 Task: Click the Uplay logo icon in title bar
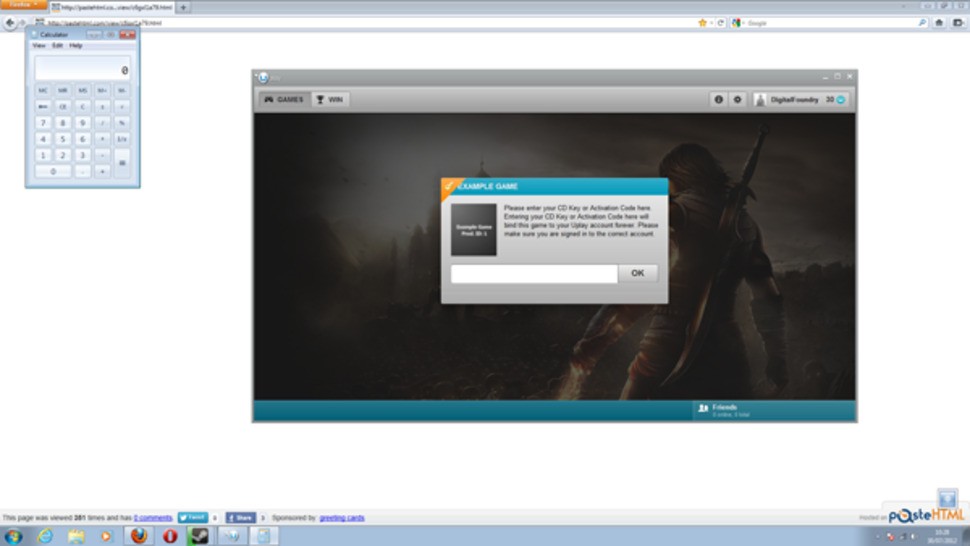[263, 77]
